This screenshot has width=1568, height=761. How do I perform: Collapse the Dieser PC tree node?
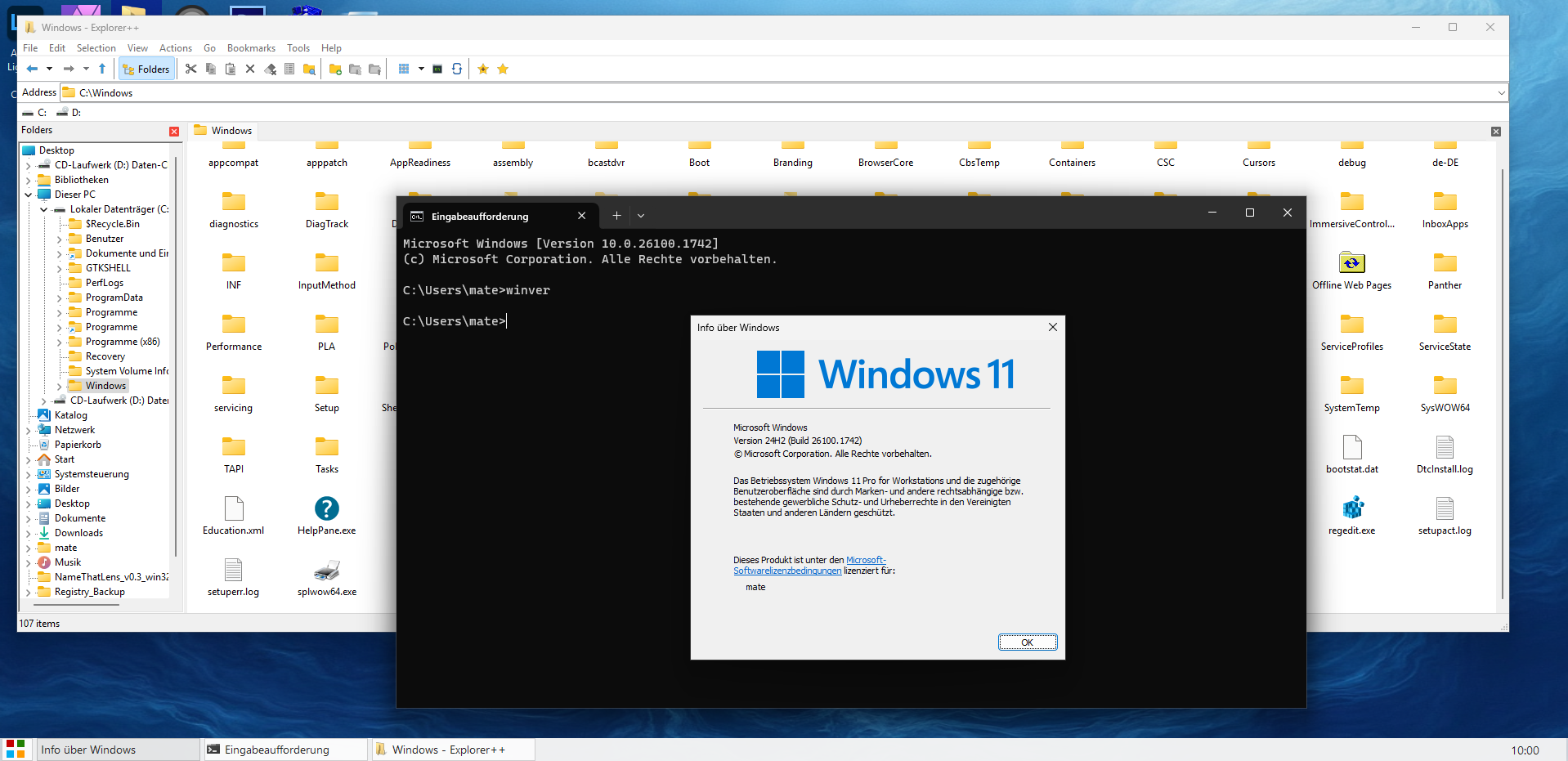(x=29, y=195)
